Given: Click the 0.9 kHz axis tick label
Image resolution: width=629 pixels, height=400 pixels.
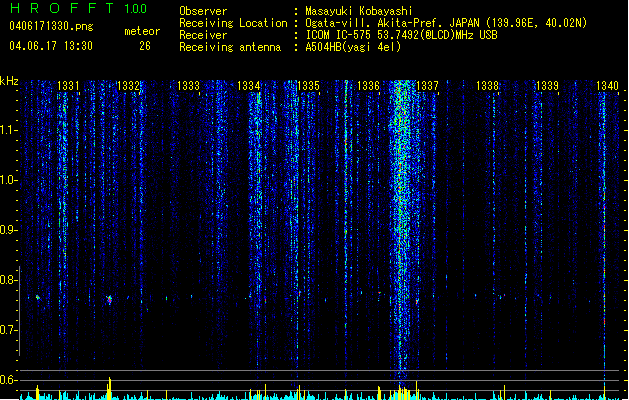Looking at the screenshot, I should click(8, 230).
